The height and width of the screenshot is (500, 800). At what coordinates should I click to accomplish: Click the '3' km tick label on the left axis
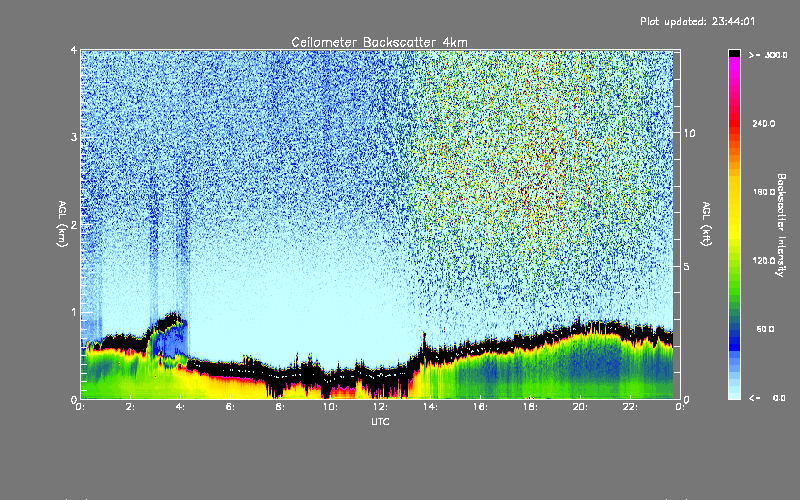click(74, 137)
